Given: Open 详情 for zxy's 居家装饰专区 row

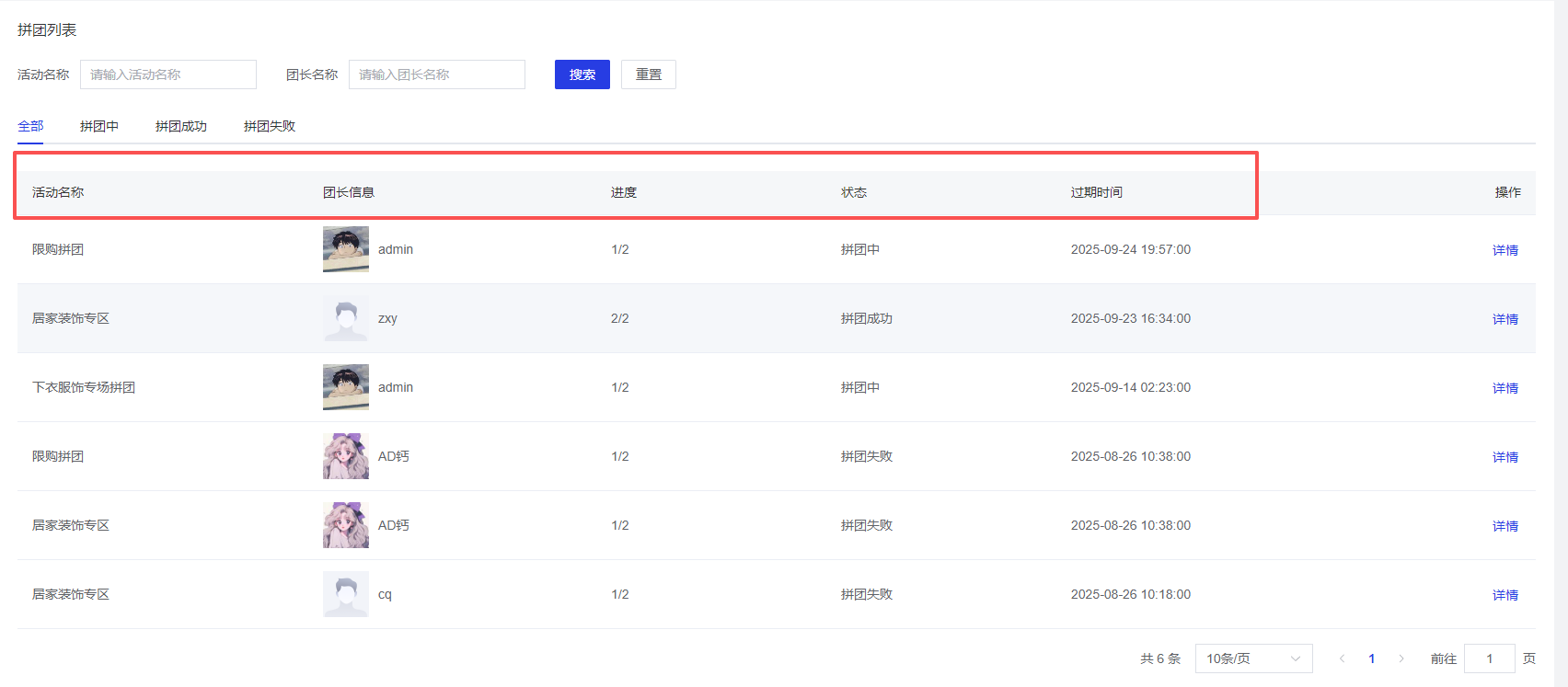Looking at the screenshot, I should coord(1505,319).
